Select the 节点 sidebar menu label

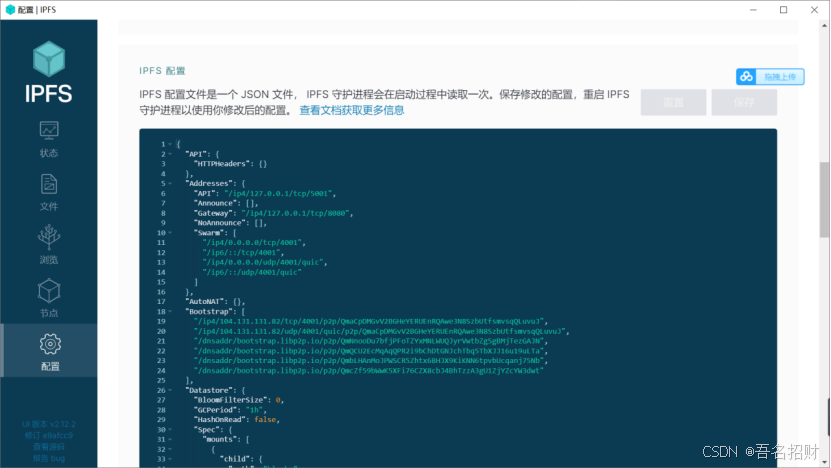point(49,313)
